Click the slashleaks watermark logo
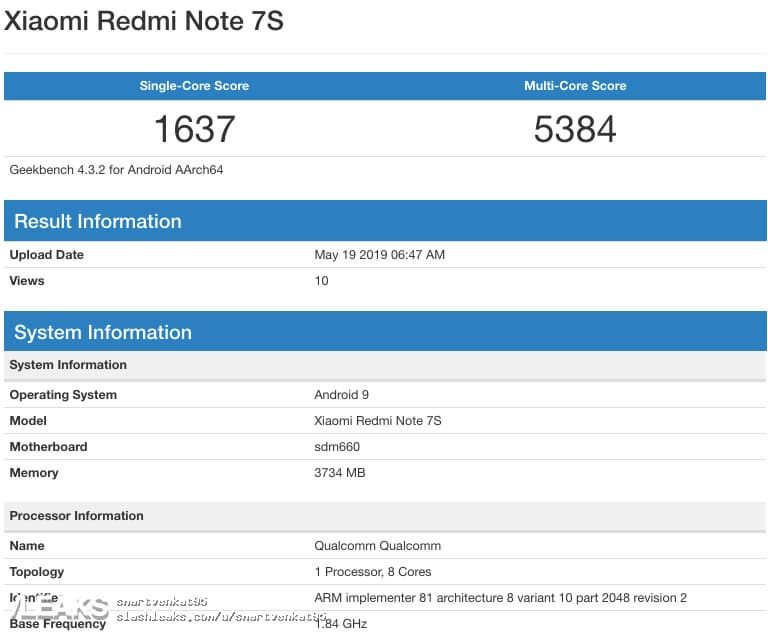 tap(59, 608)
